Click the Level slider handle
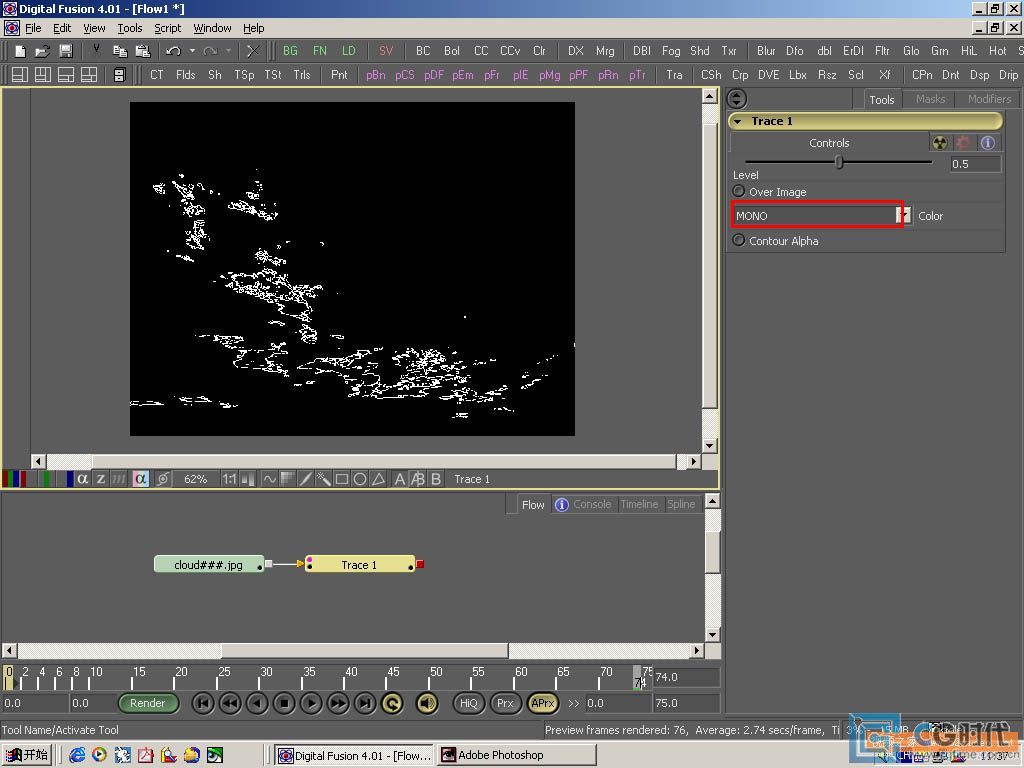 coord(839,162)
